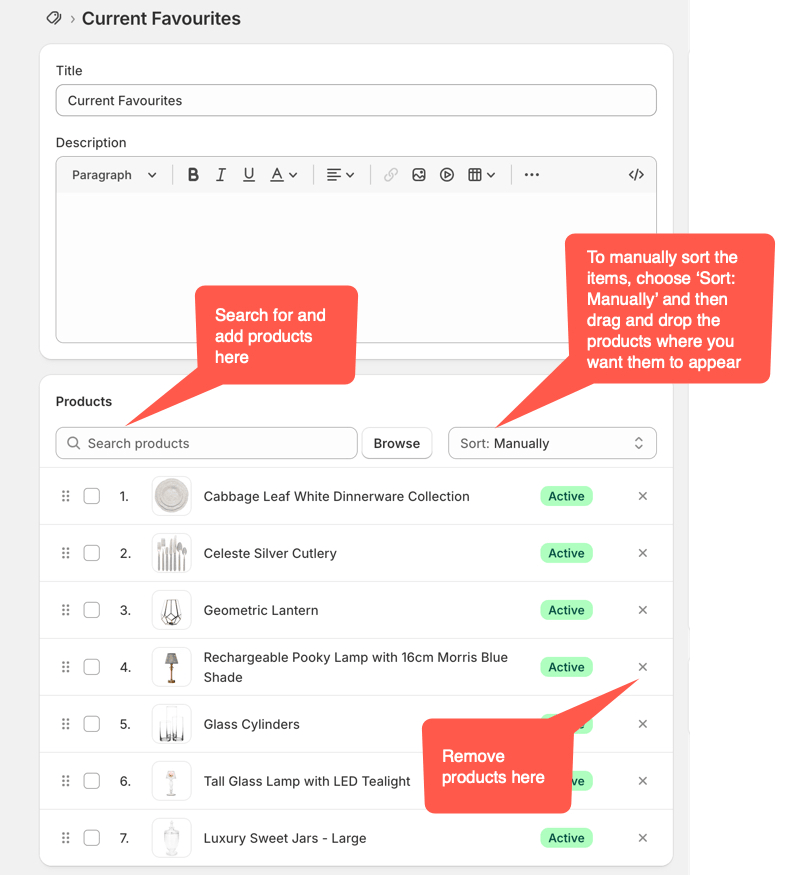
Task: Open the insert table tool
Action: pyautogui.click(x=477, y=174)
